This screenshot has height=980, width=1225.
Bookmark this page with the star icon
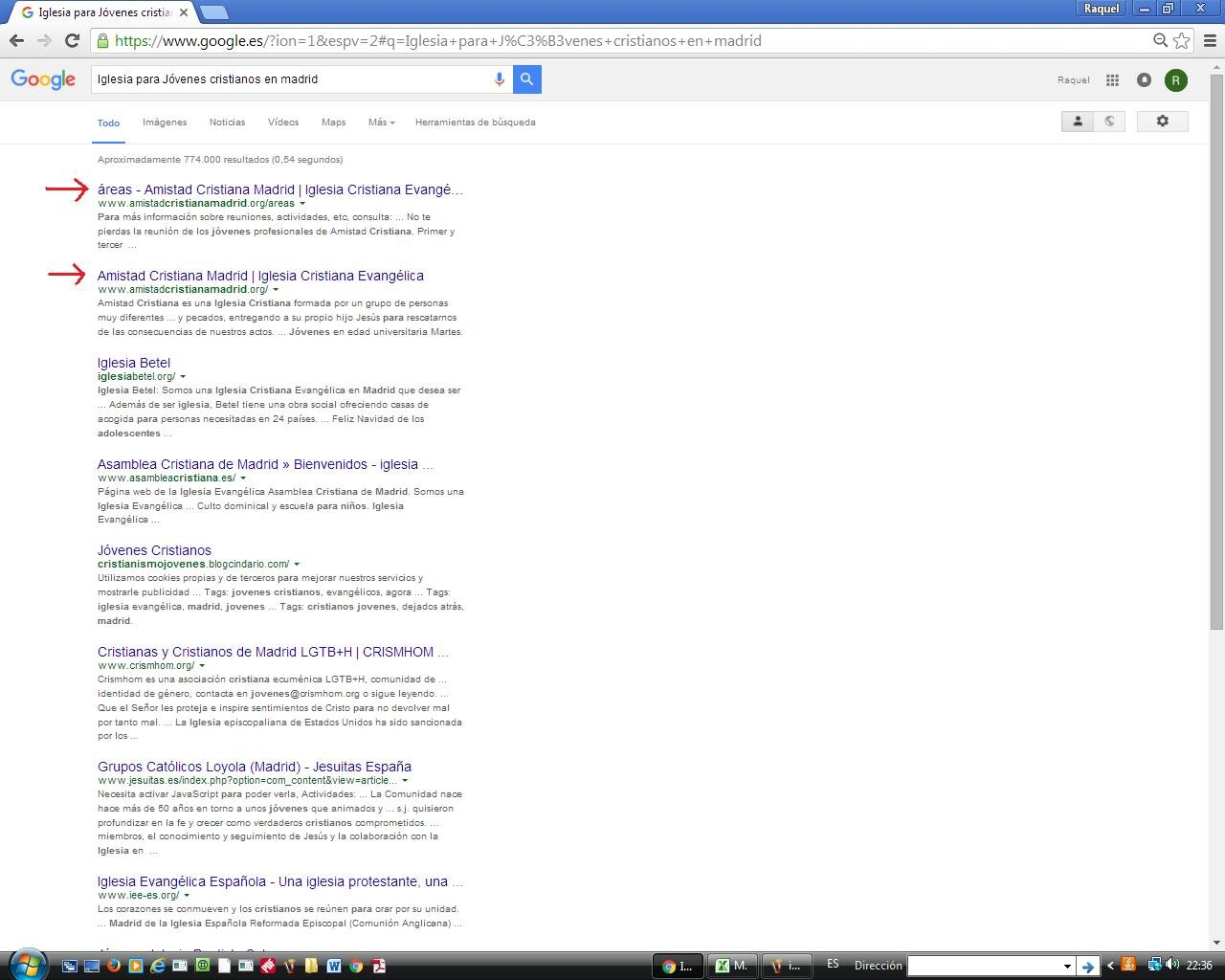1182,40
